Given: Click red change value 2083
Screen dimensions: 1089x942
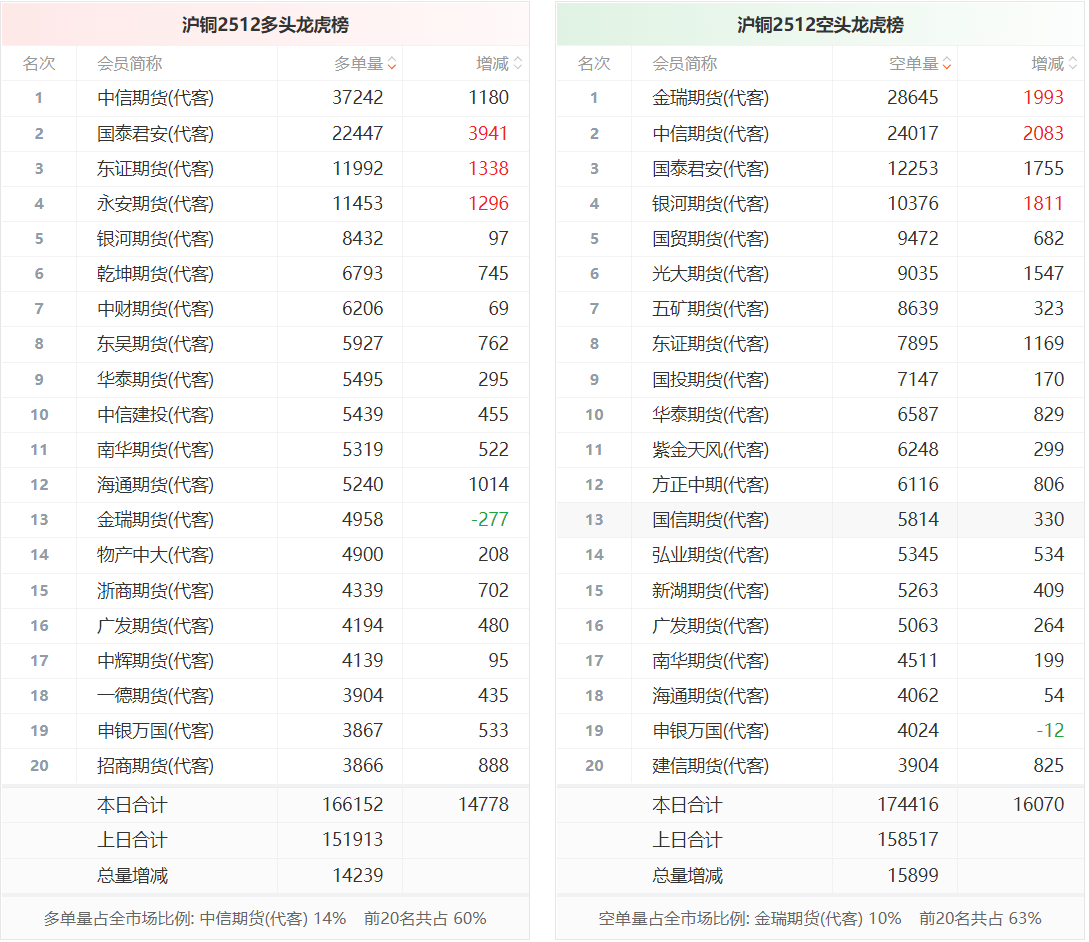Looking at the screenshot, I should pos(1043,133).
